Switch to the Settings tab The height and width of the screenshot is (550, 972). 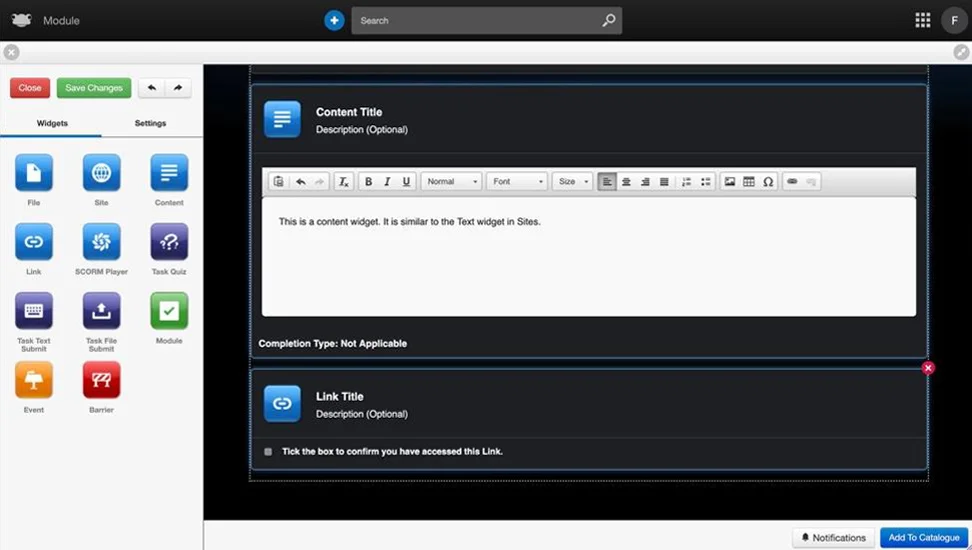pyautogui.click(x=151, y=123)
